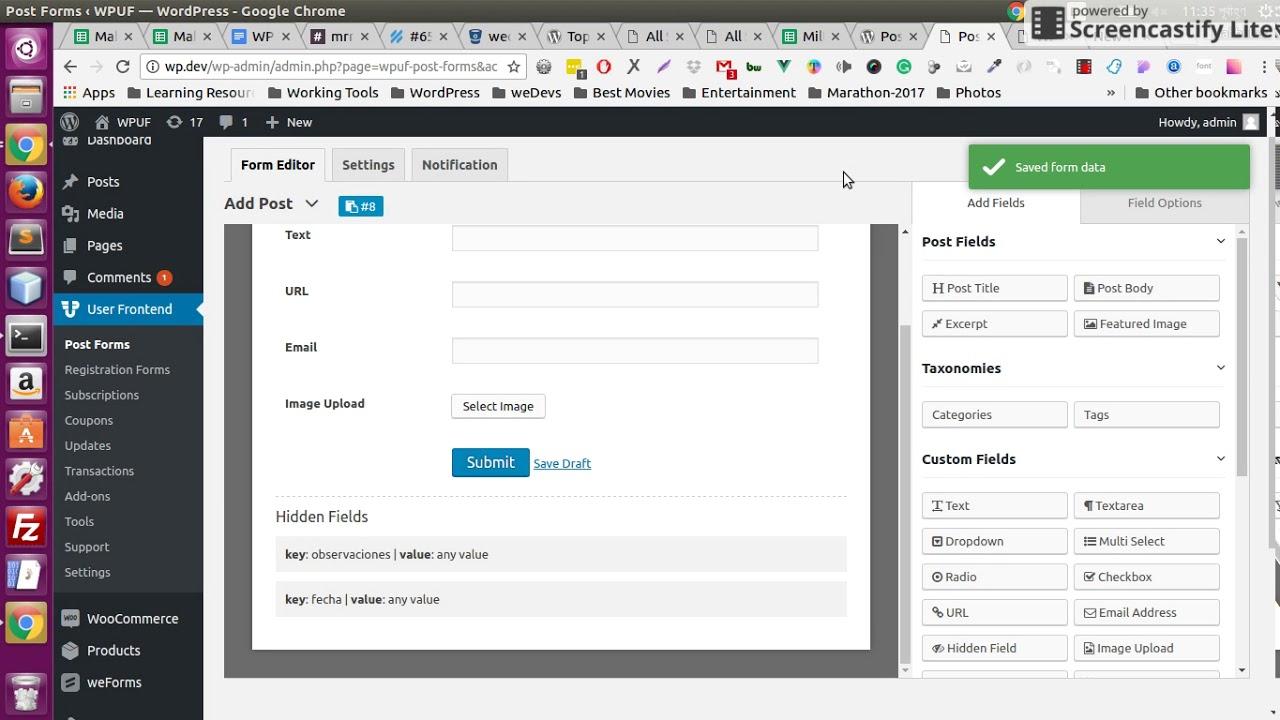Select the hidden field 'key: observaciones' row
This screenshot has width=1280, height=720.
tap(561, 554)
